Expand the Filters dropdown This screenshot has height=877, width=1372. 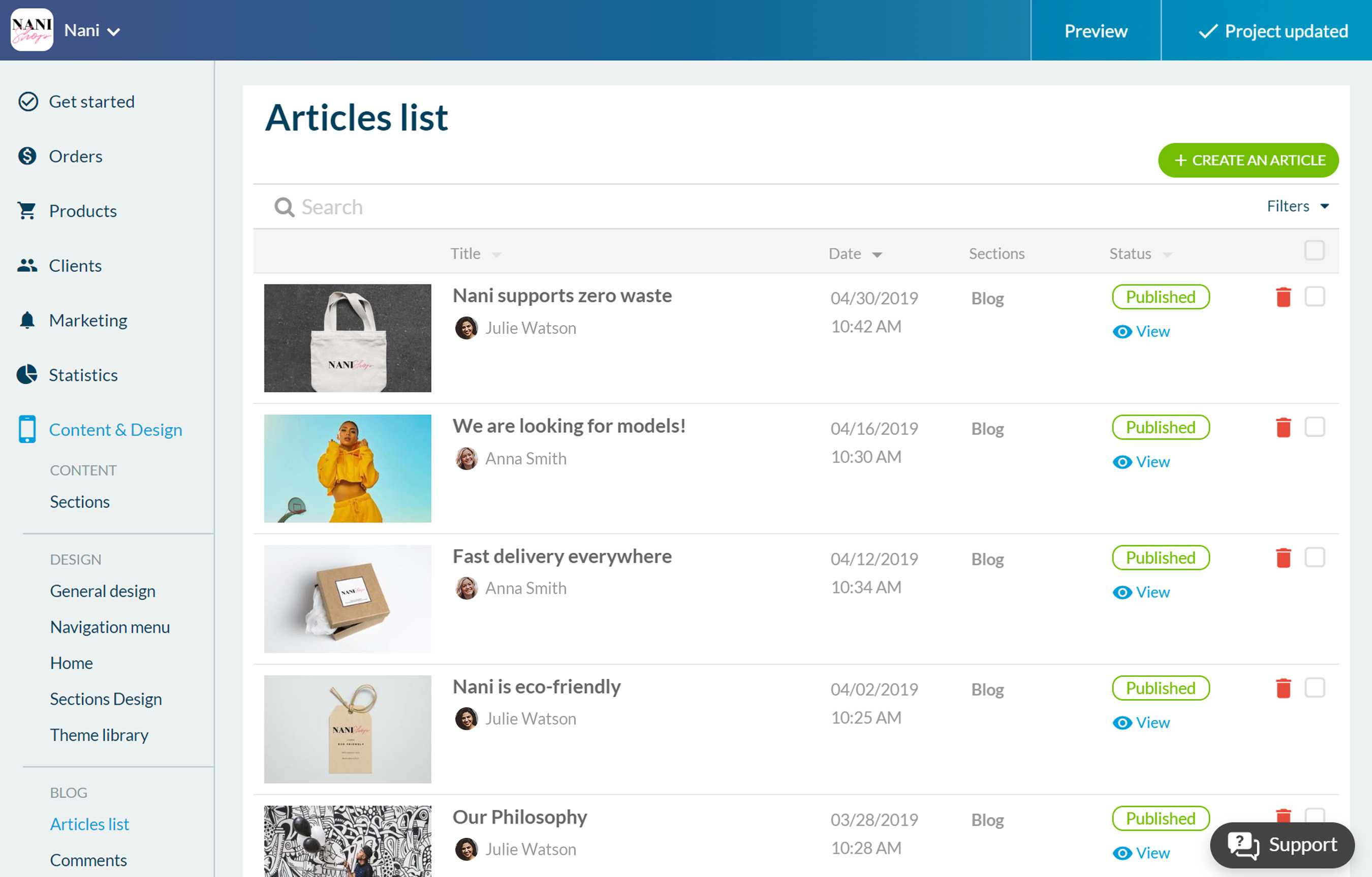(x=1297, y=206)
